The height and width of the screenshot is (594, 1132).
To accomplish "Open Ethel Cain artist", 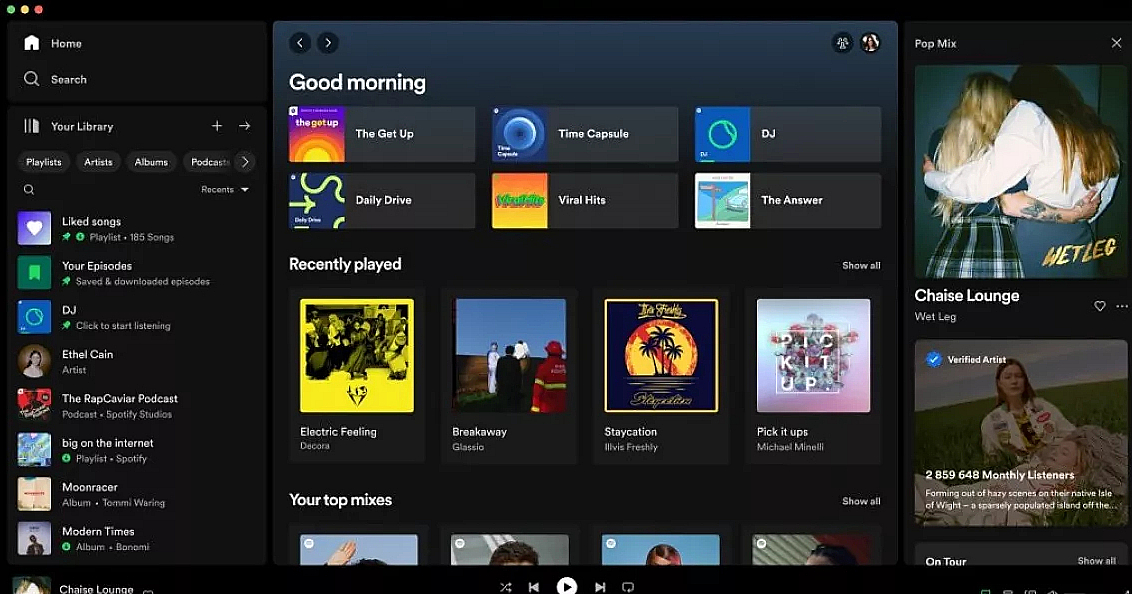I will (x=137, y=362).
